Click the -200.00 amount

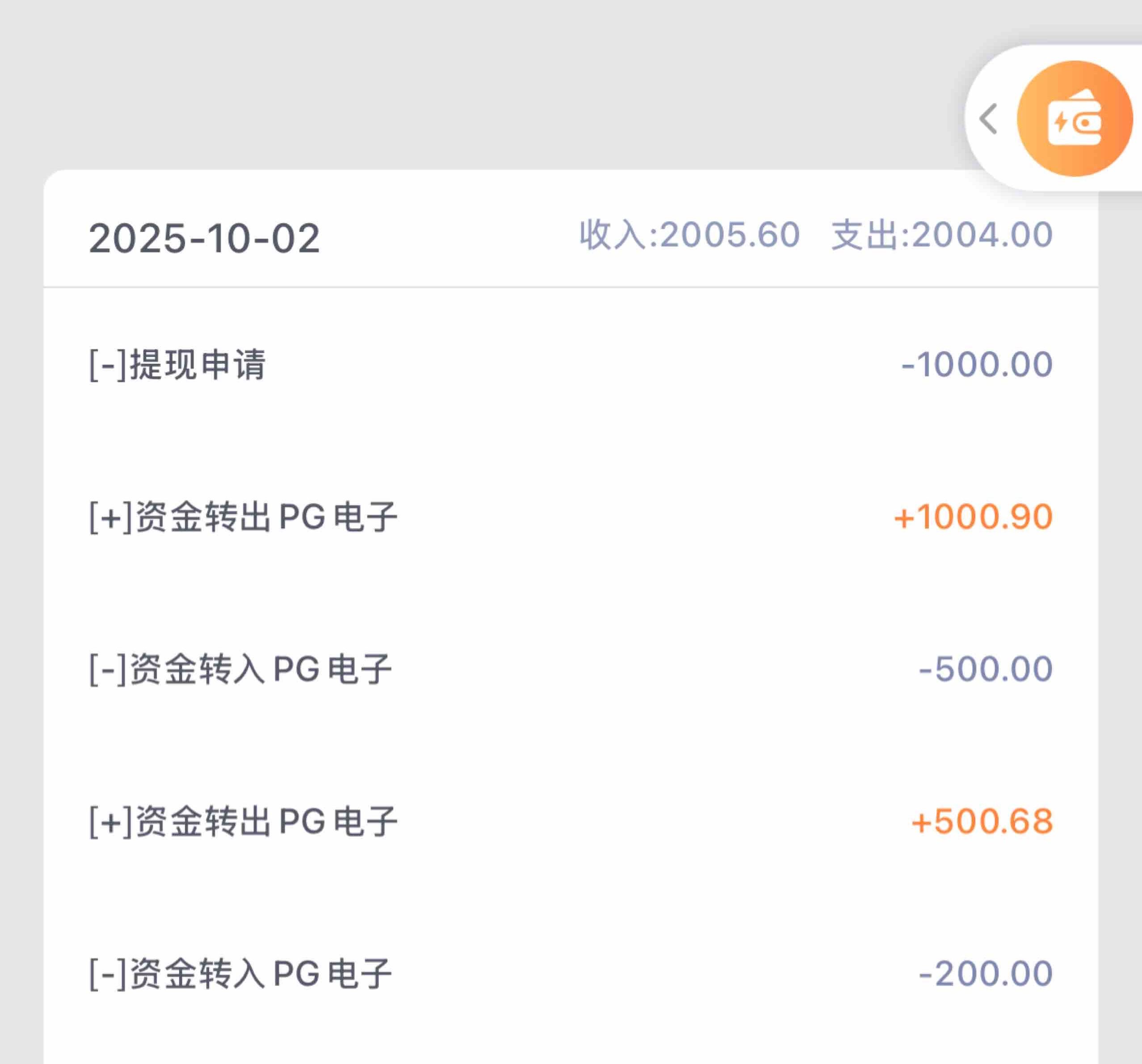tap(985, 974)
